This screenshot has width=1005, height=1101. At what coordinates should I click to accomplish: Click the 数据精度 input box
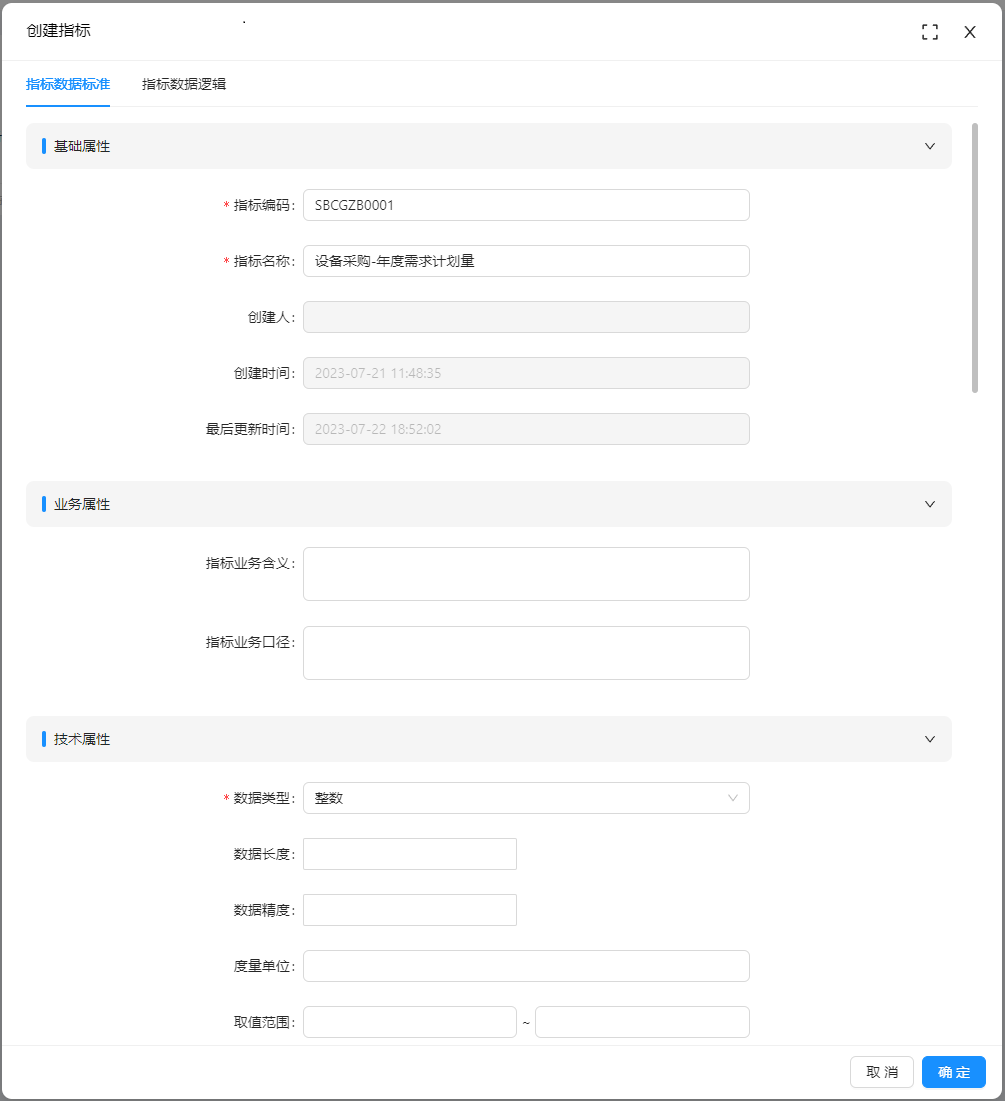point(410,910)
